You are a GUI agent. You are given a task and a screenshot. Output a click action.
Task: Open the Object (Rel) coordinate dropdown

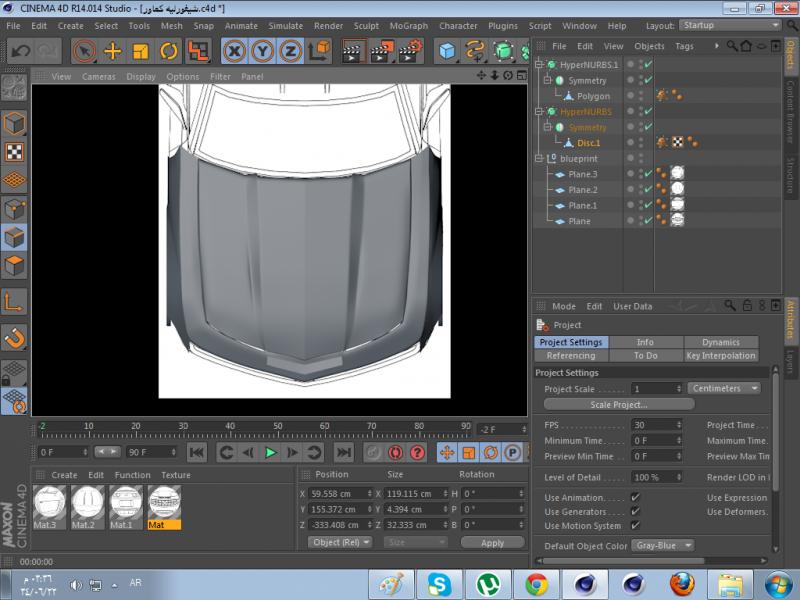pyautogui.click(x=340, y=542)
